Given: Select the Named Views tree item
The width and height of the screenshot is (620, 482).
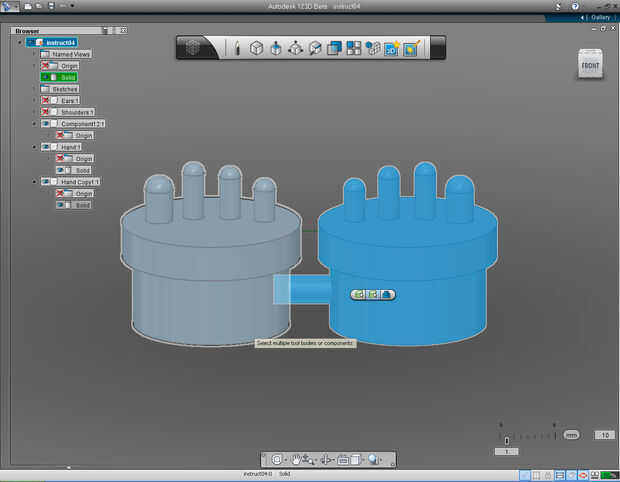Looking at the screenshot, I should point(66,54).
